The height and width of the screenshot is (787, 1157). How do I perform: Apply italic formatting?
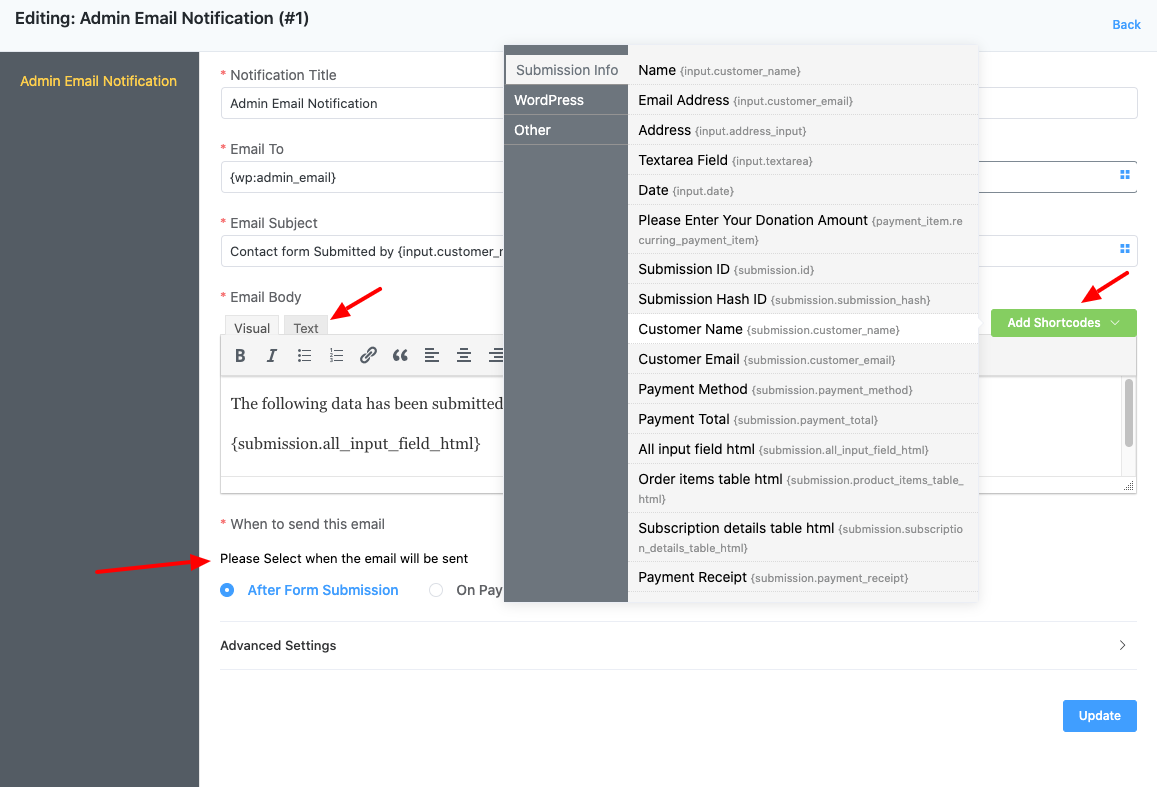[x=272, y=355]
